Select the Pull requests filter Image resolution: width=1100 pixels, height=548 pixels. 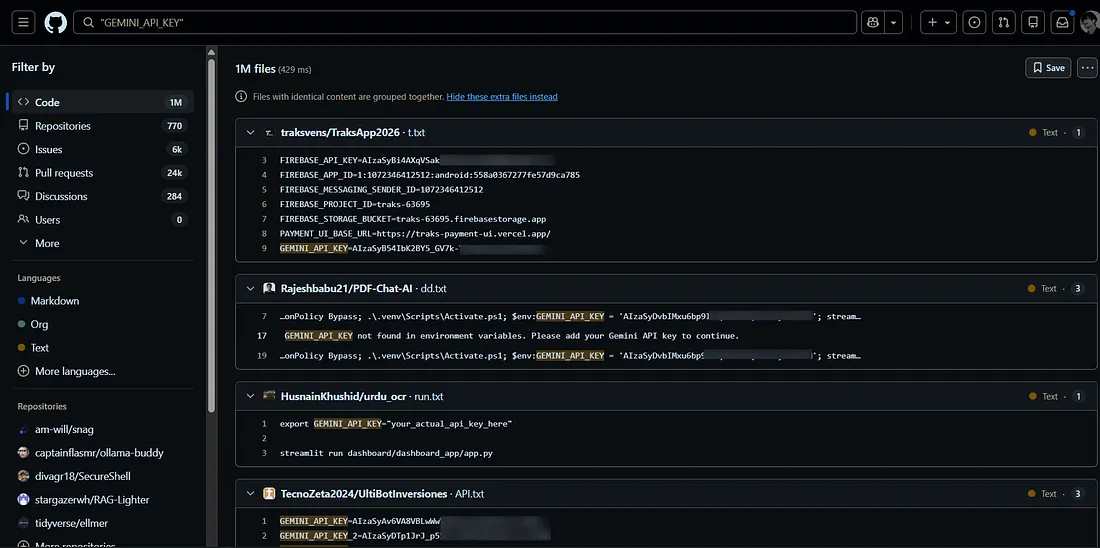point(102,173)
